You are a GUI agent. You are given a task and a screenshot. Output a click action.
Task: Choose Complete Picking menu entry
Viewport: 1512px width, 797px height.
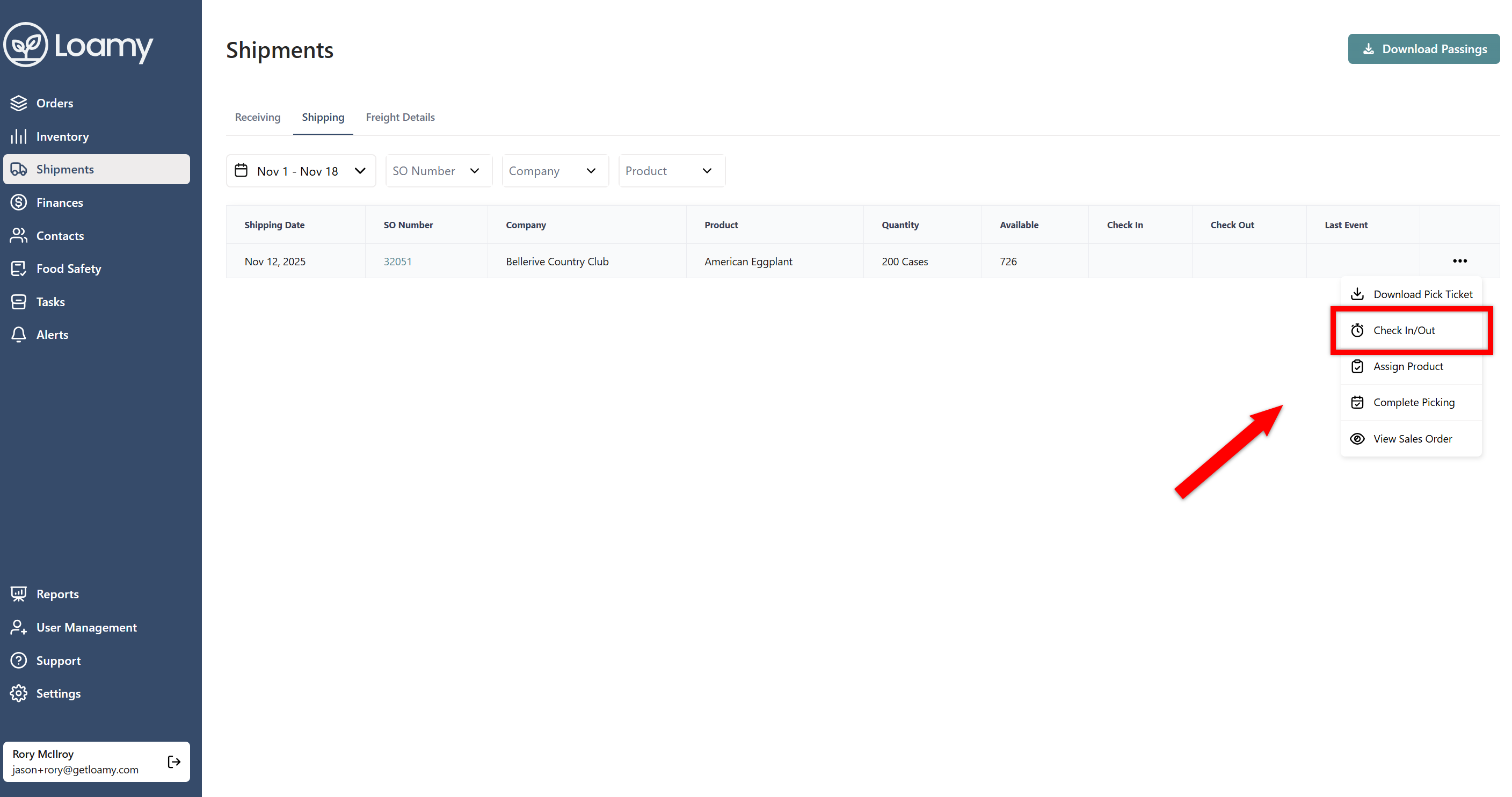point(1413,403)
